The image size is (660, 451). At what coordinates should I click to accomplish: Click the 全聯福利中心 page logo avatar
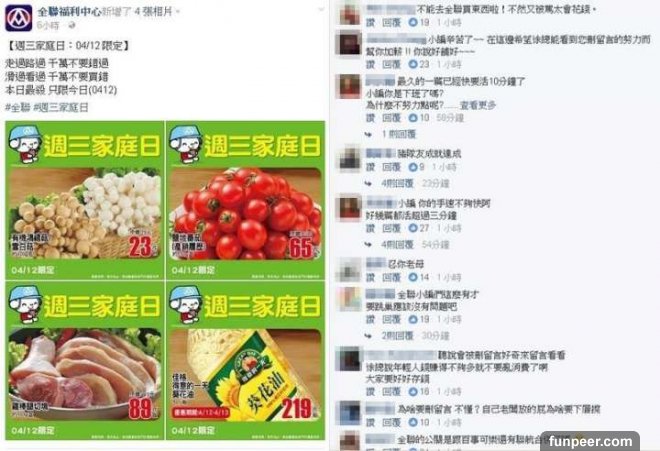coord(19,18)
